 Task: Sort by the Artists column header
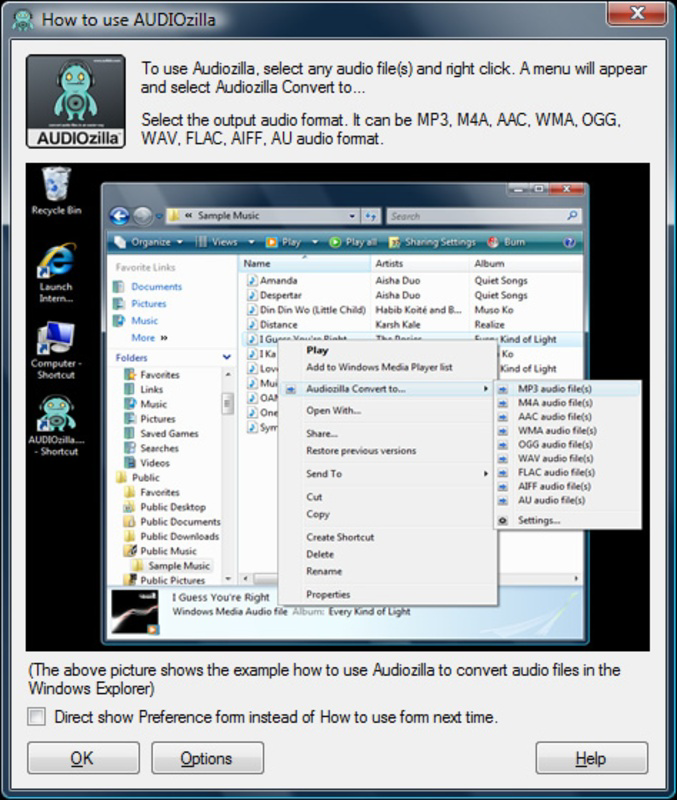(419, 263)
